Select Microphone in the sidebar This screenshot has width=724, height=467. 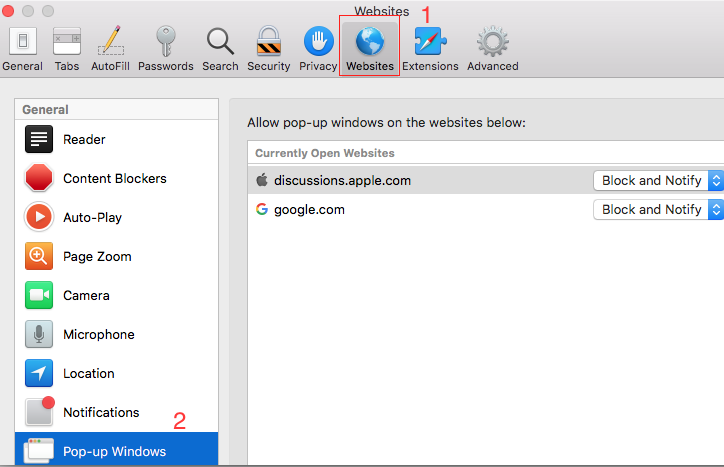(116, 334)
